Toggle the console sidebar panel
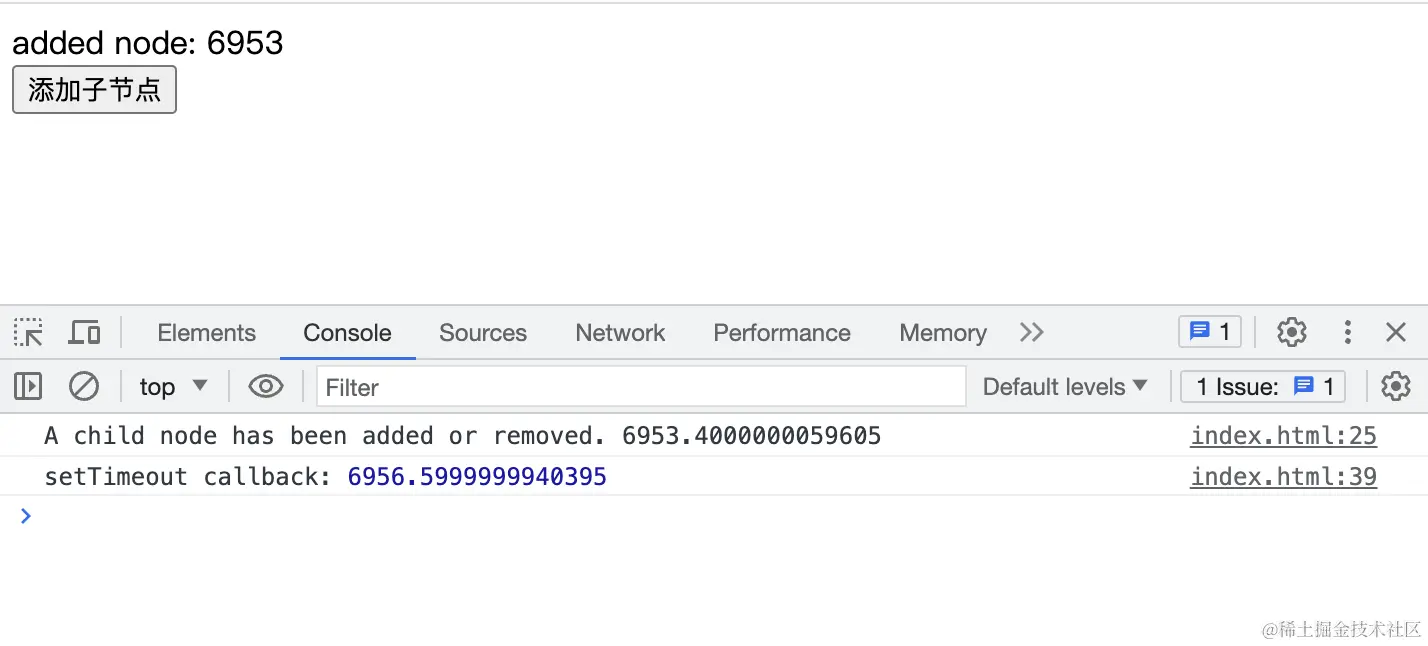This screenshot has width=1428, height=646. pyautogui.click(x=28, y=387)
